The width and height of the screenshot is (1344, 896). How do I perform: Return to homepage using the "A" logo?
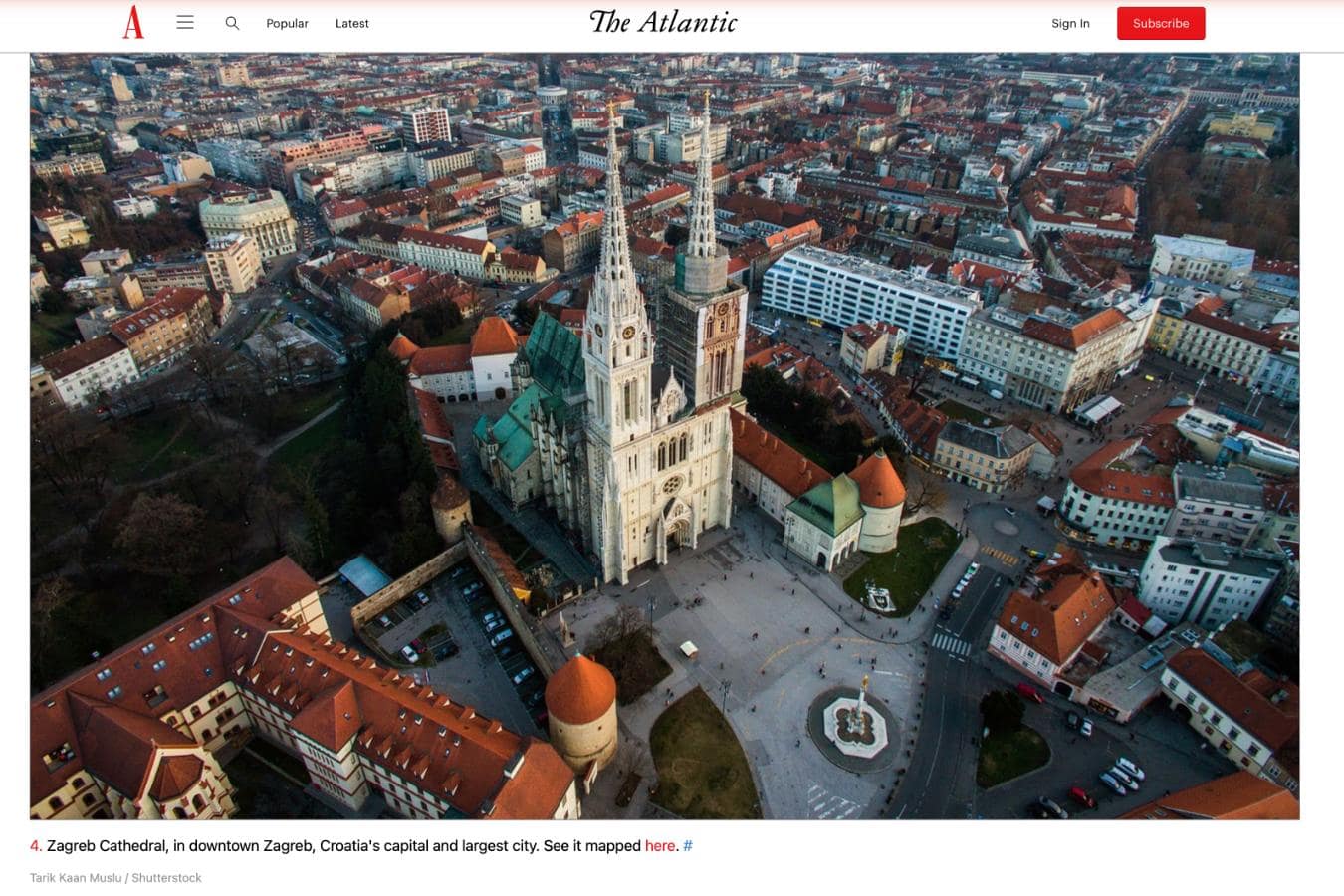[x=134, y=20]
